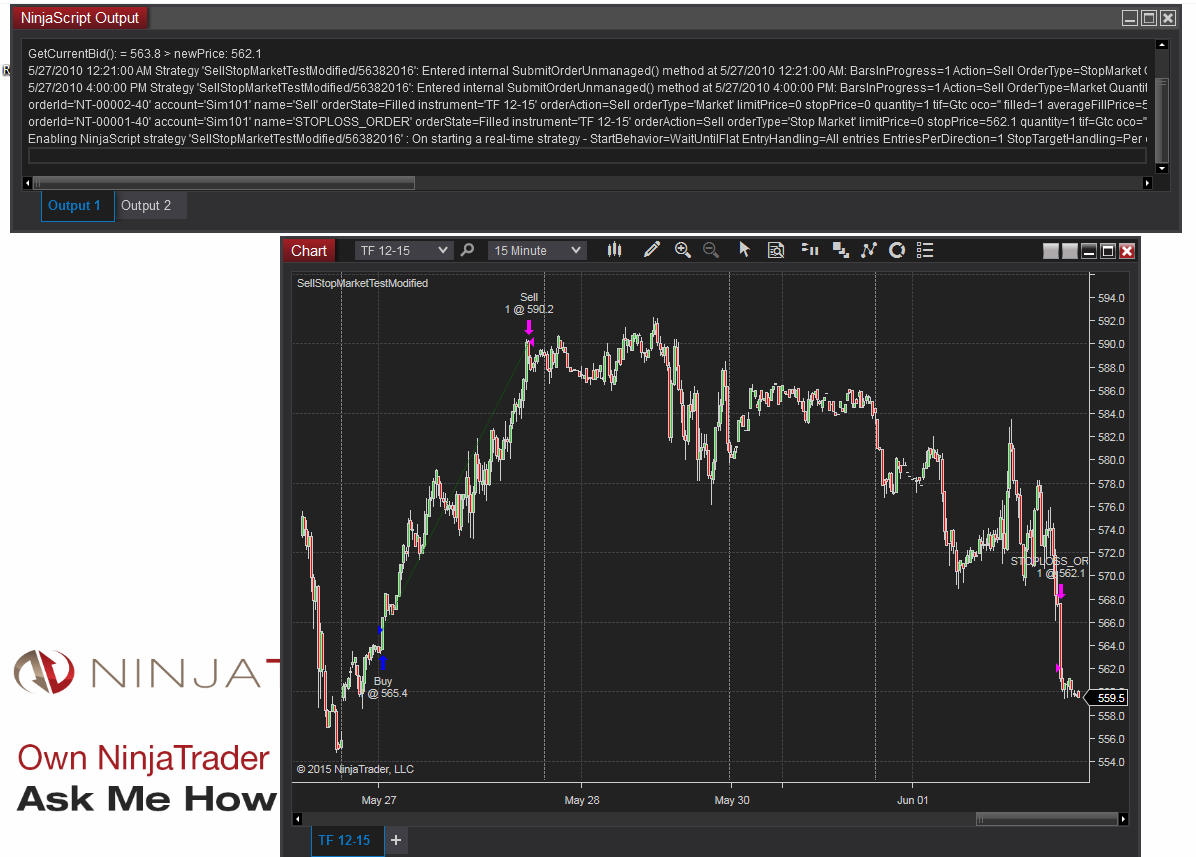Image resolution: width=1196 pixels, height=857 pixels.
Task: Click the Jun 01 date axis label
Action: point(912,800)
